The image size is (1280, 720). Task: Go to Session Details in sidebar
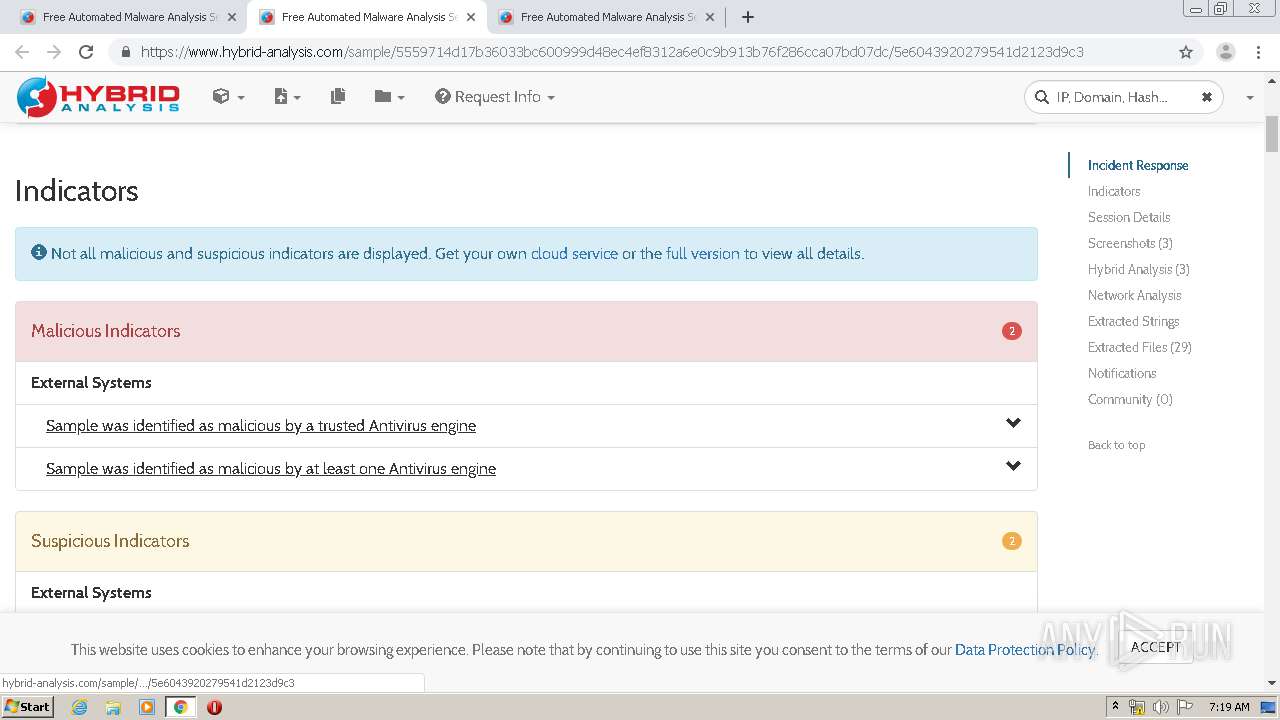click(1129, 218)
